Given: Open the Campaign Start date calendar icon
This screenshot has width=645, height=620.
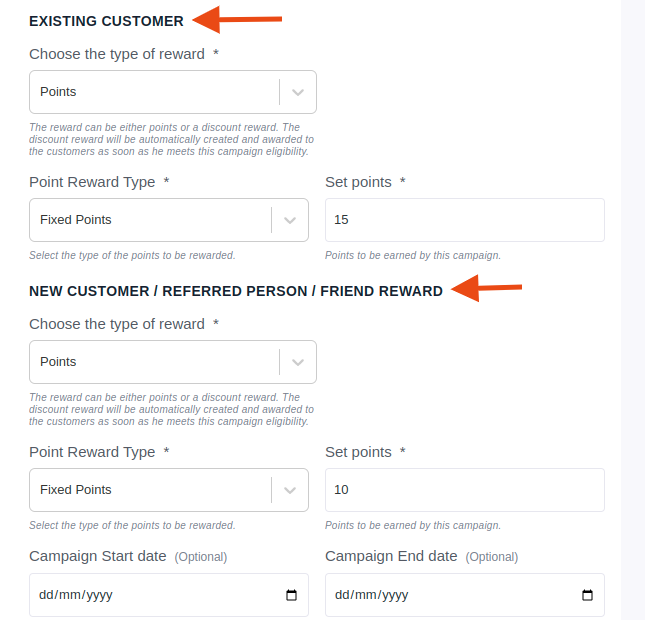Looking at the screenshot, I should click(x=291, y=595).
